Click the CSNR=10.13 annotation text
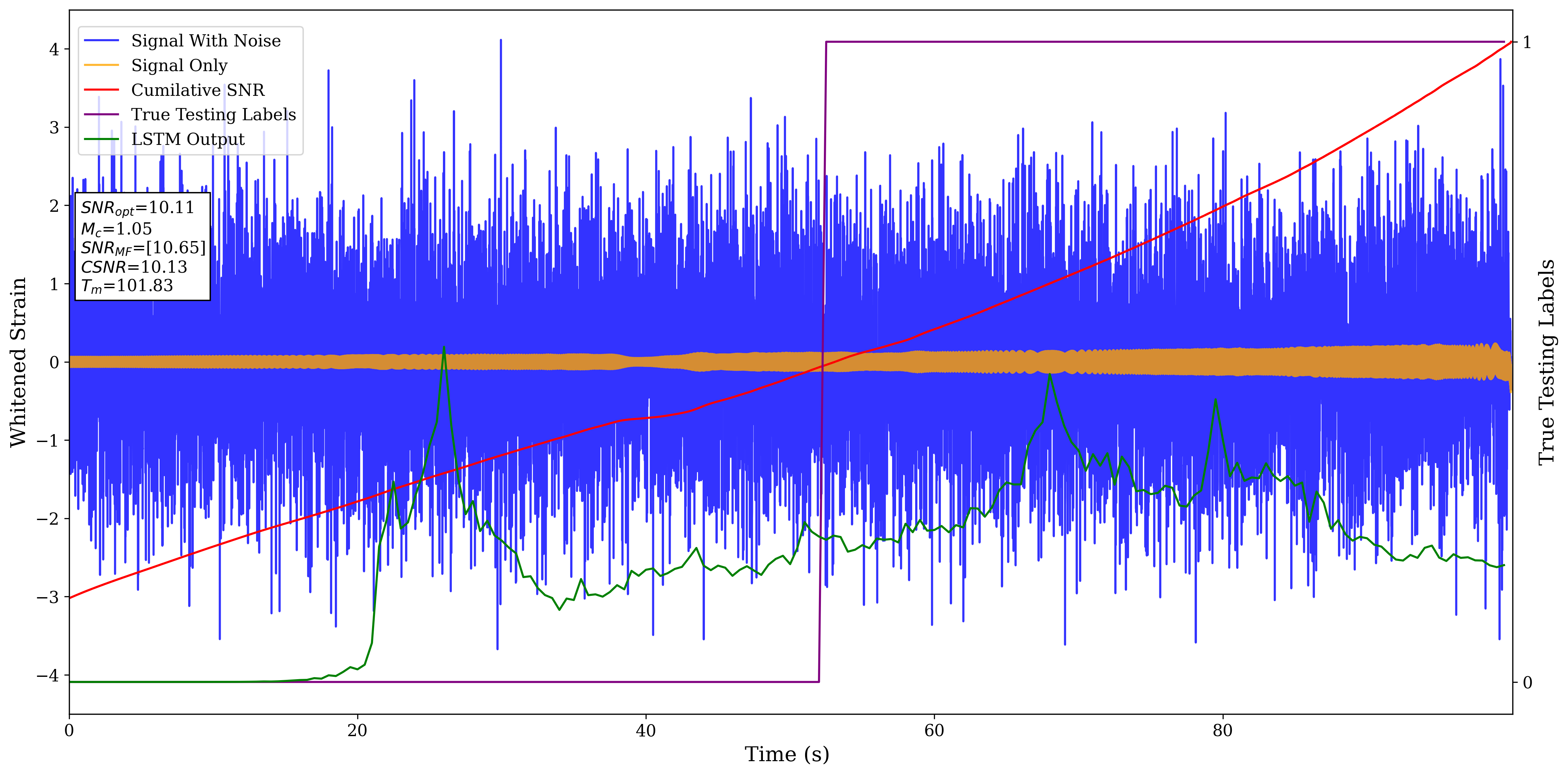This screenshot has height=775, width=1568. [x=134, y=267]
